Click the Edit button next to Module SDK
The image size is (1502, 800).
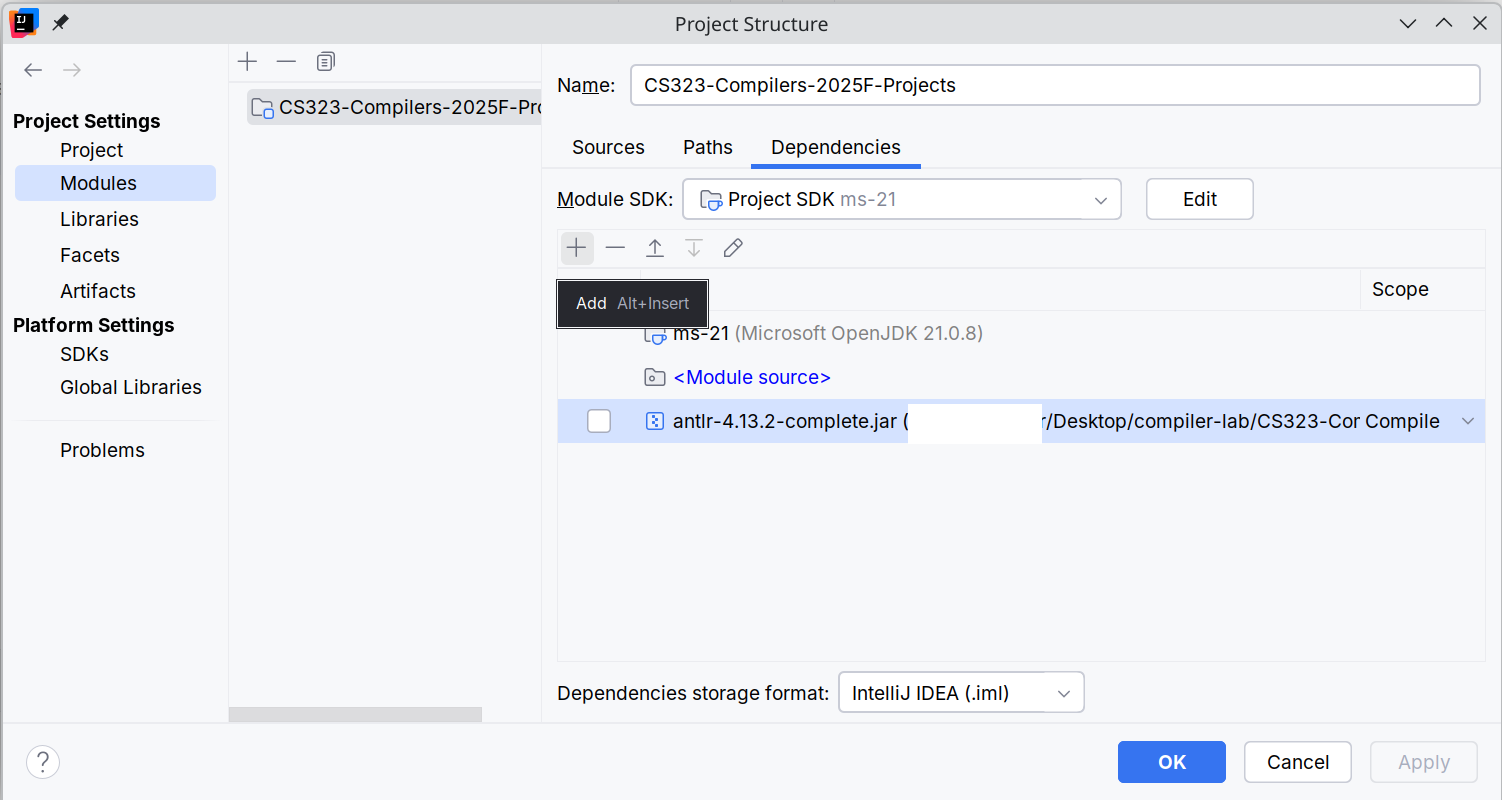pos(1199,199)
